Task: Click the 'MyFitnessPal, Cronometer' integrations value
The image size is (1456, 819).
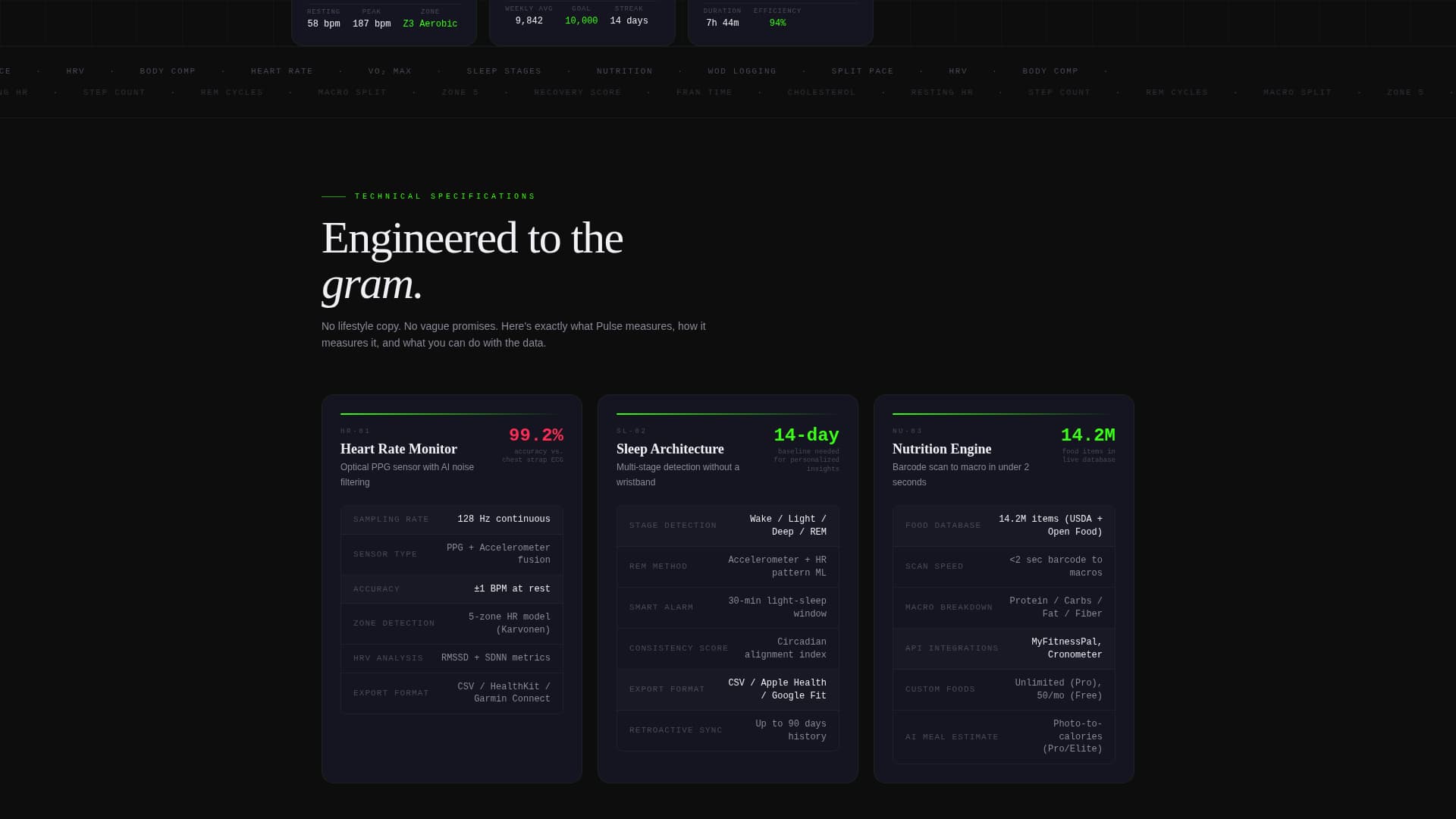Action: (1067, 648)
